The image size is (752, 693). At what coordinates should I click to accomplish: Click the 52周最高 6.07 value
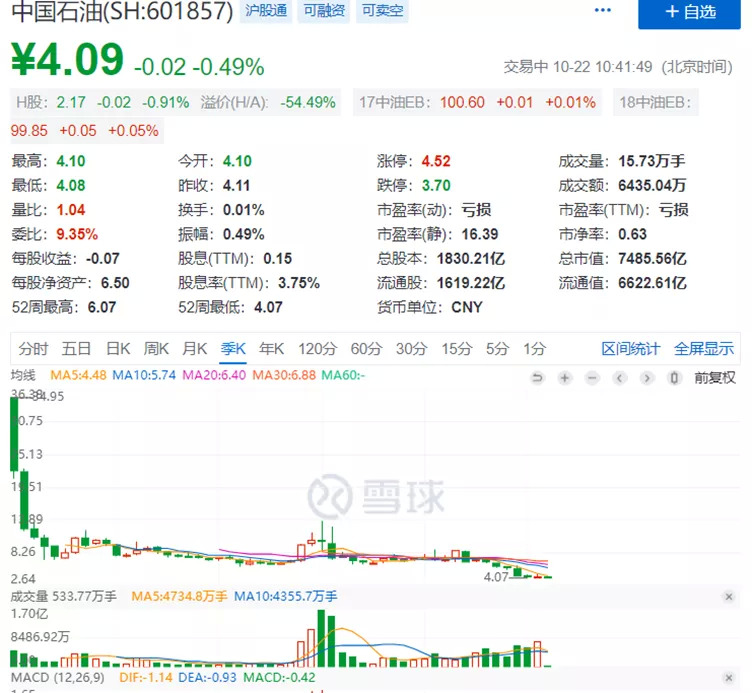coord(102,307)
